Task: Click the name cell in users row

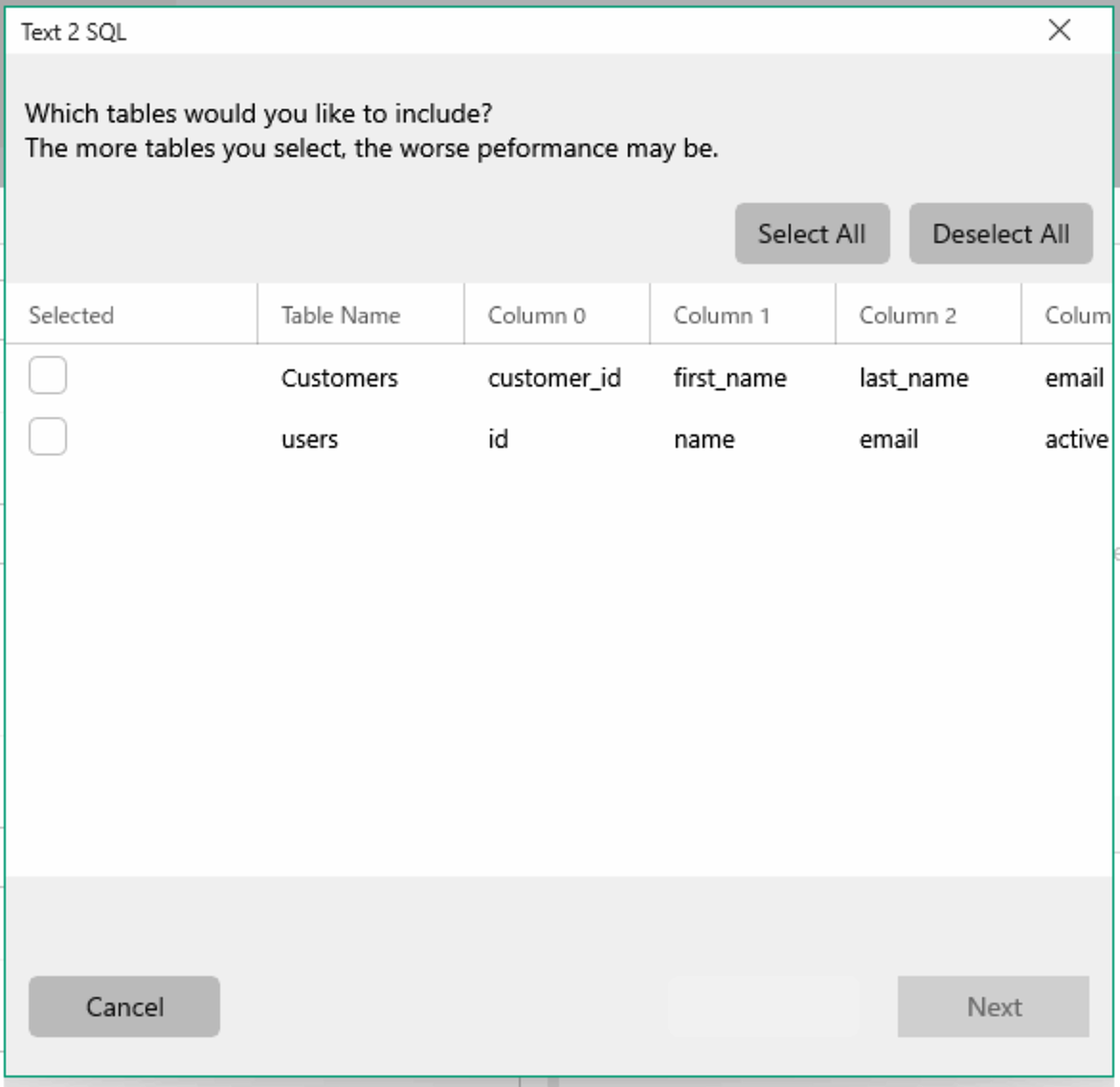Action: [x=704, y=439]
